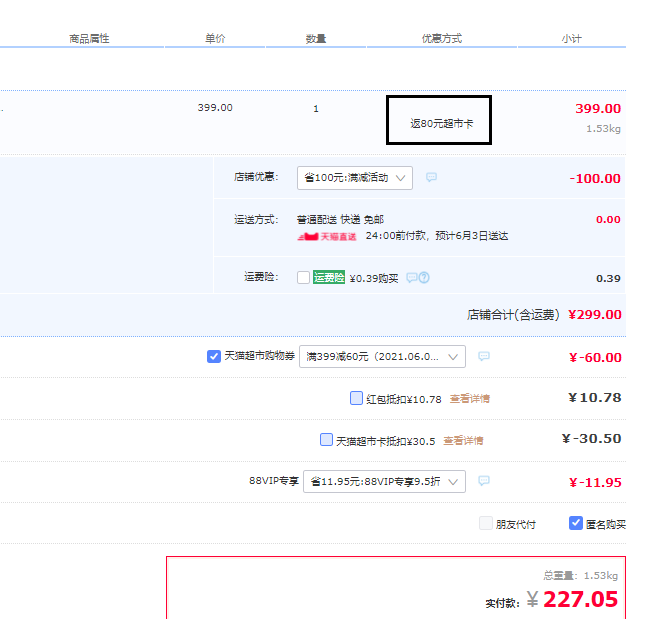Click the 单价 column header
The image size is (645, 619).
(215, 39)
